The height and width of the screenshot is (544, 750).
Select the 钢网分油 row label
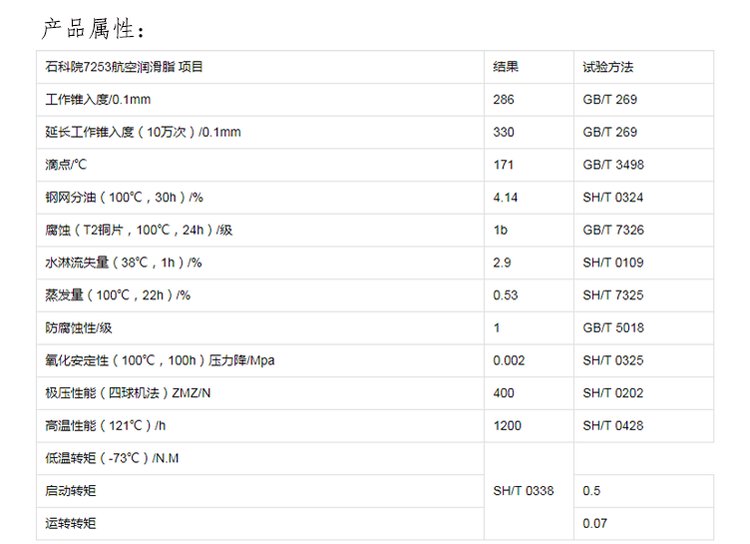tap(124, 197)
